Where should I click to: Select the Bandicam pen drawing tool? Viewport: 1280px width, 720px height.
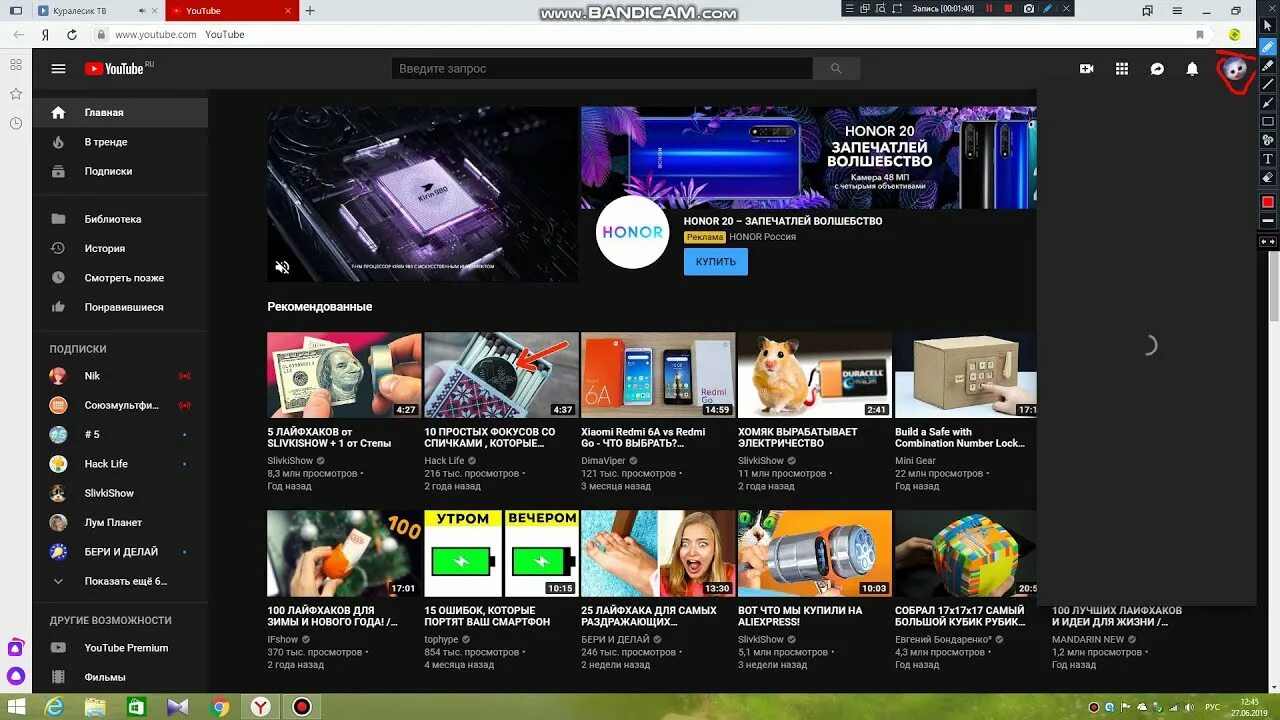(1268, 47)
